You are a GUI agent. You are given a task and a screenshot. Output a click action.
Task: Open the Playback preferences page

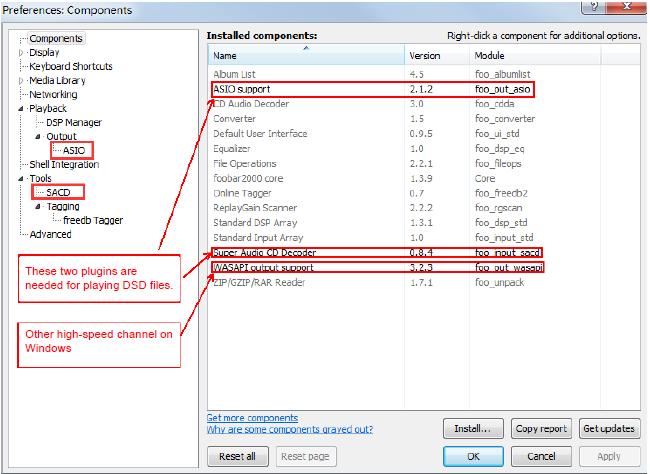pyautogui.click(x=48, y=109)
